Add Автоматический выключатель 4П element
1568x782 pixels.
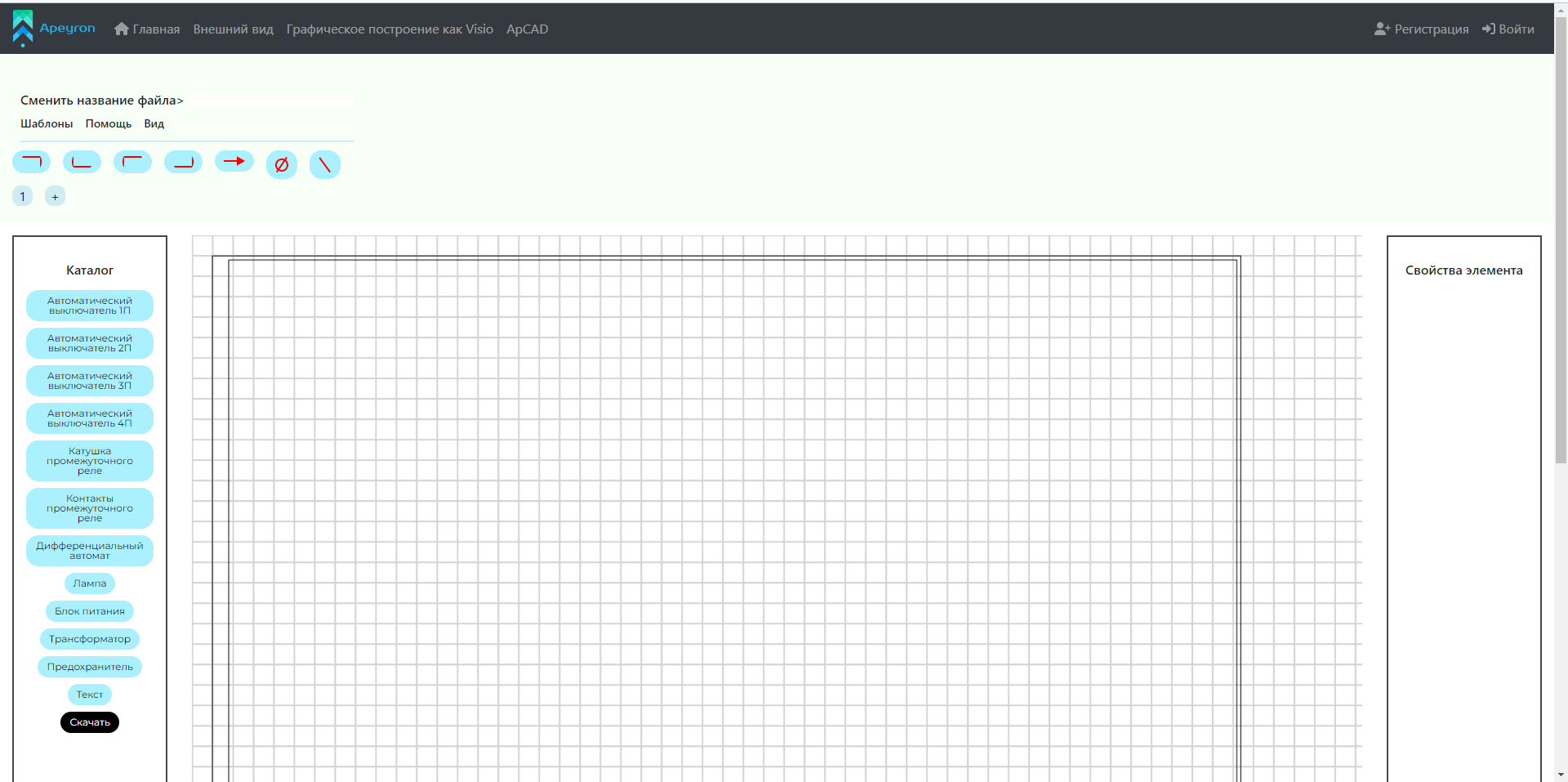tap(90, 418)
